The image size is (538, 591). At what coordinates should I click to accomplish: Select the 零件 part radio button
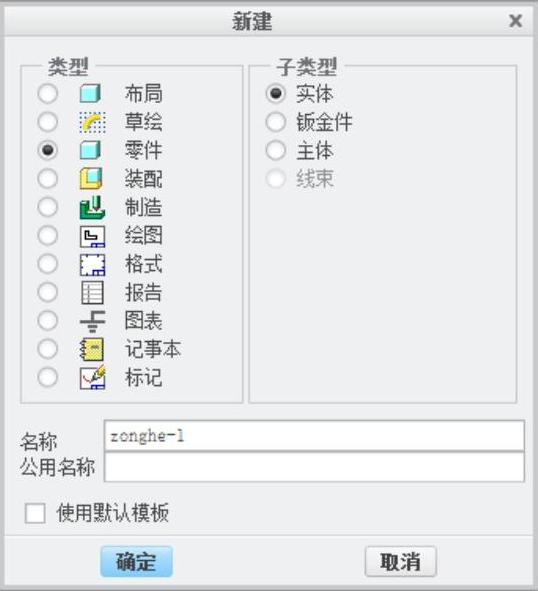coord(48,150)
